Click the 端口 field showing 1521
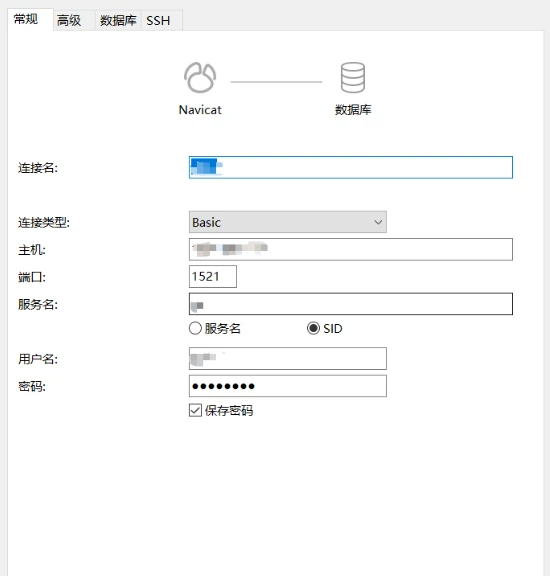The height and width of the screenshot is (576, 550). click(x=213, y=277)
